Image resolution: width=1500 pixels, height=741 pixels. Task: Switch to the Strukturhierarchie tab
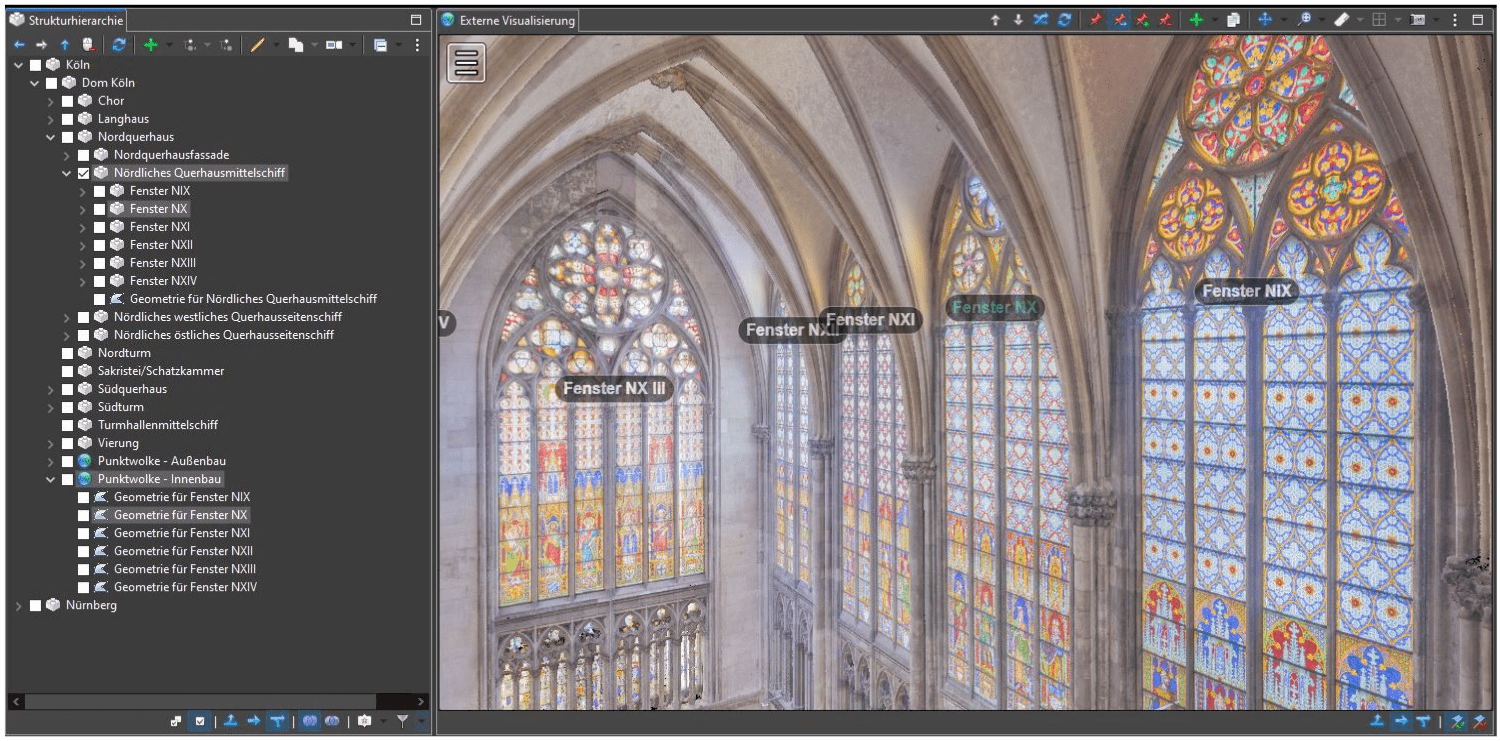(67, 20)
